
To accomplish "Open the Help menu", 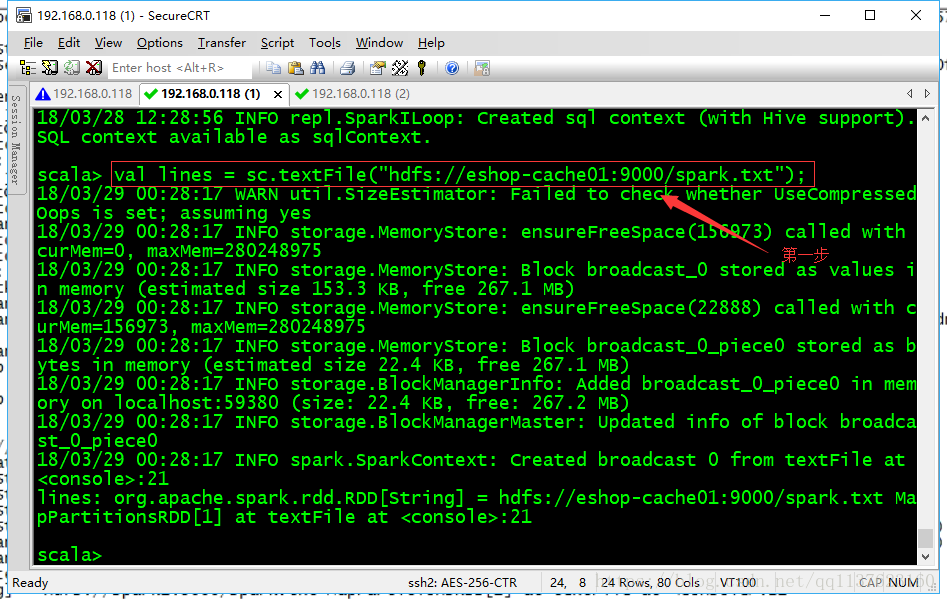I will pyautogui.click(x=431, y=43).
